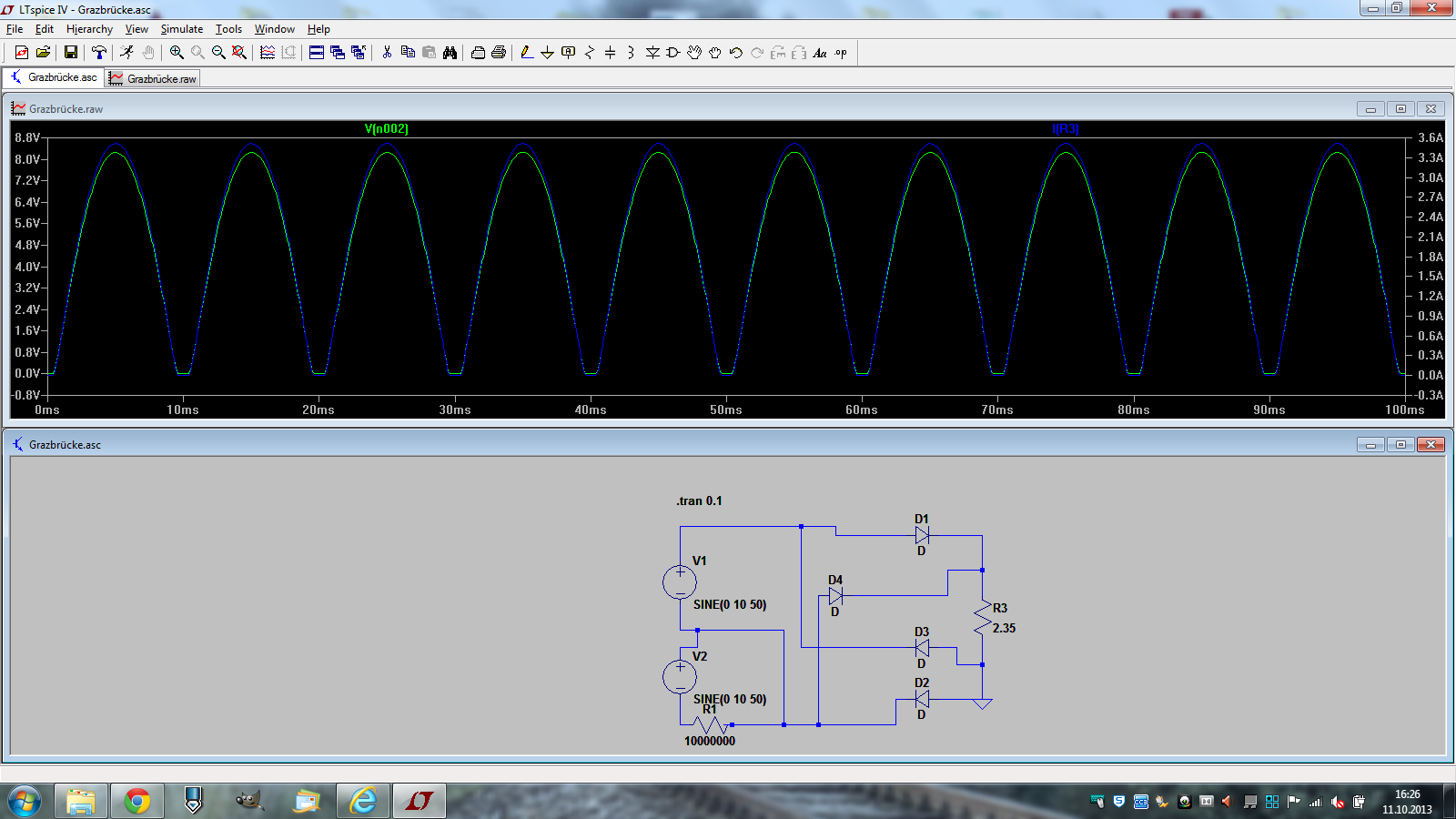Open print setup icon
1456x819 pixels.
click(478, 53)
